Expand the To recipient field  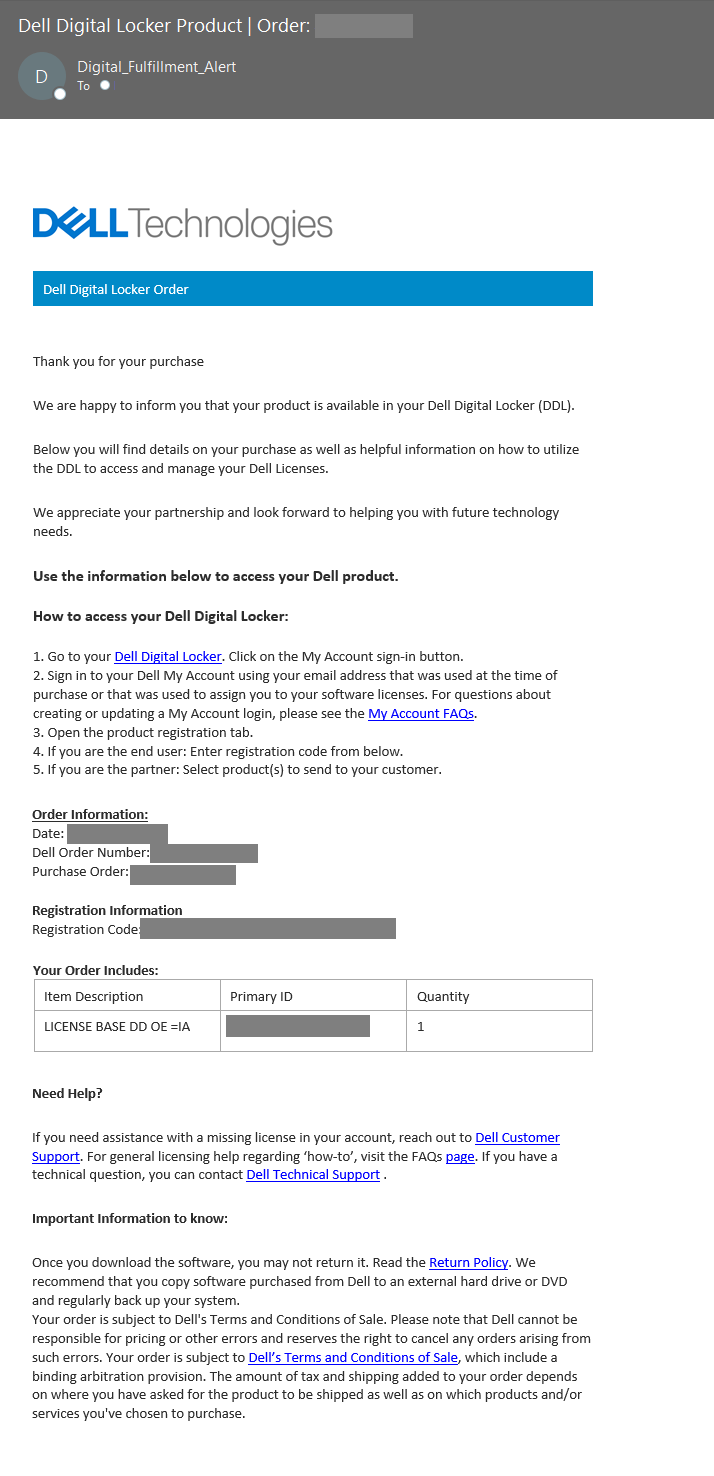(104, 86)
